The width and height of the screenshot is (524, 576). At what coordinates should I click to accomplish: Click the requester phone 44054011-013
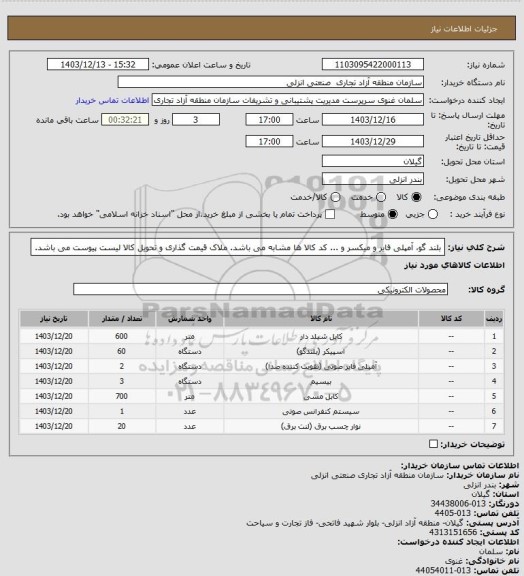pyautogui.click(x=443, y=570)
